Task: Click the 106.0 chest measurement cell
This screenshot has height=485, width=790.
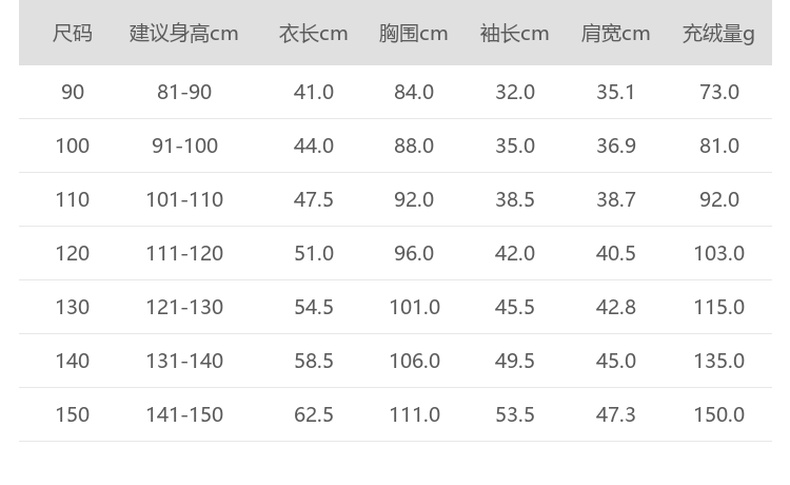Action: pyautogui.click(x=413, y=361)
